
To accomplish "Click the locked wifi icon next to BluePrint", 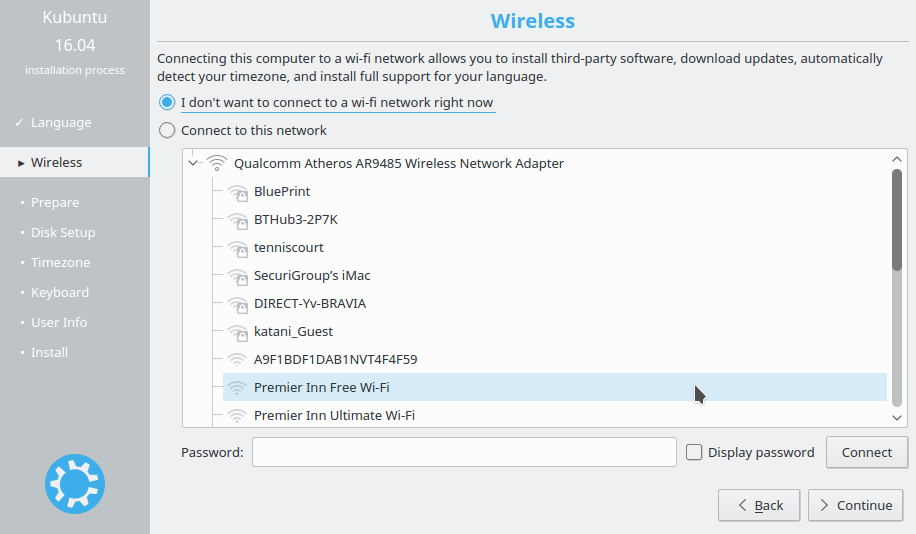I will [238, 192].
